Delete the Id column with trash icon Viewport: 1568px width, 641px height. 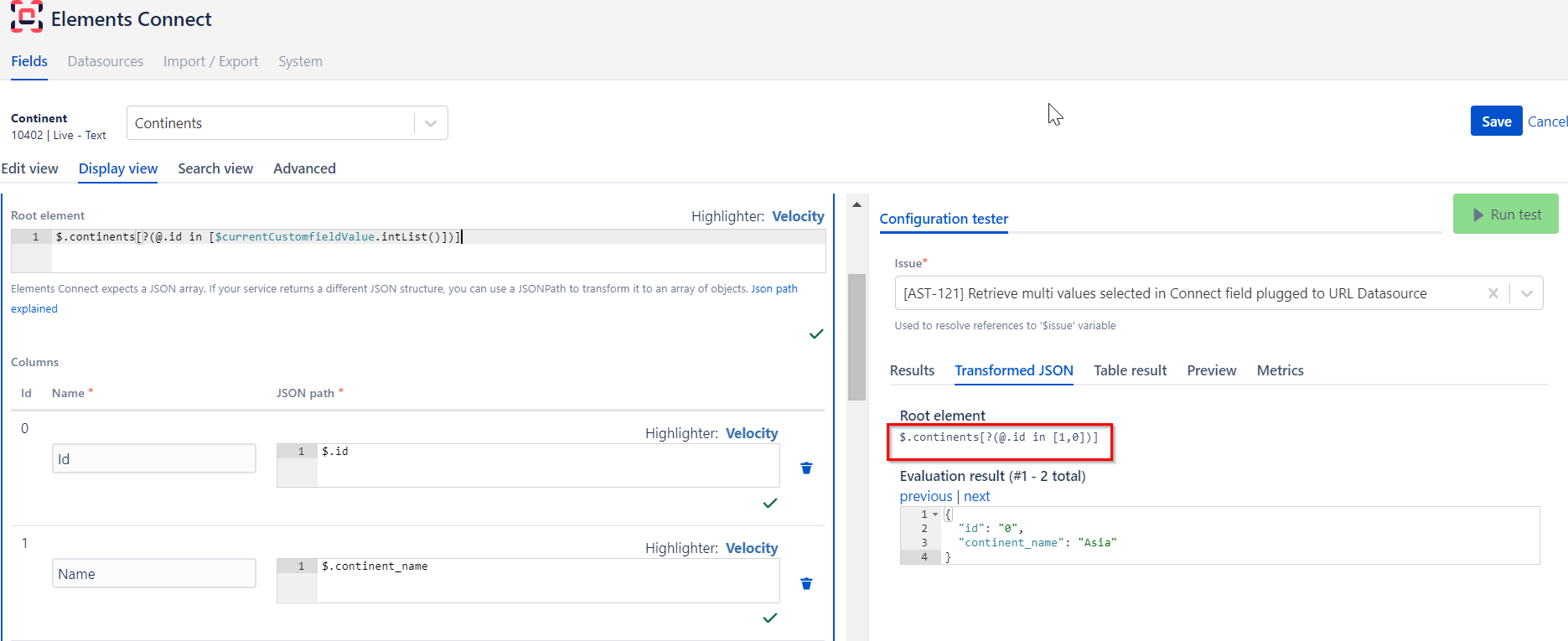pos(806,468)
